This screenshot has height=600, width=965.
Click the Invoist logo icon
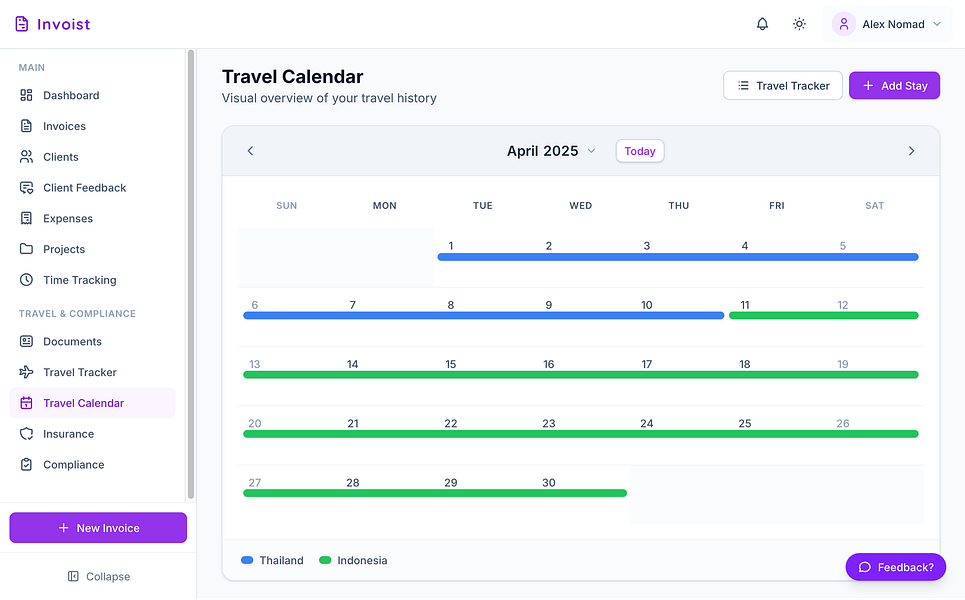22,24
